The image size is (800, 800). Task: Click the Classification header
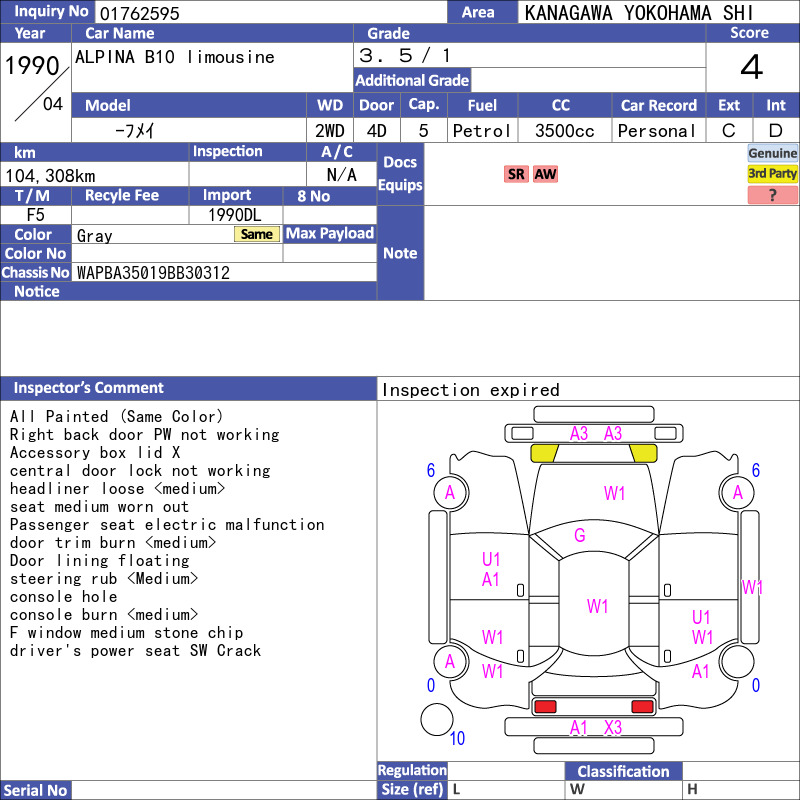[x=623, y=771]
